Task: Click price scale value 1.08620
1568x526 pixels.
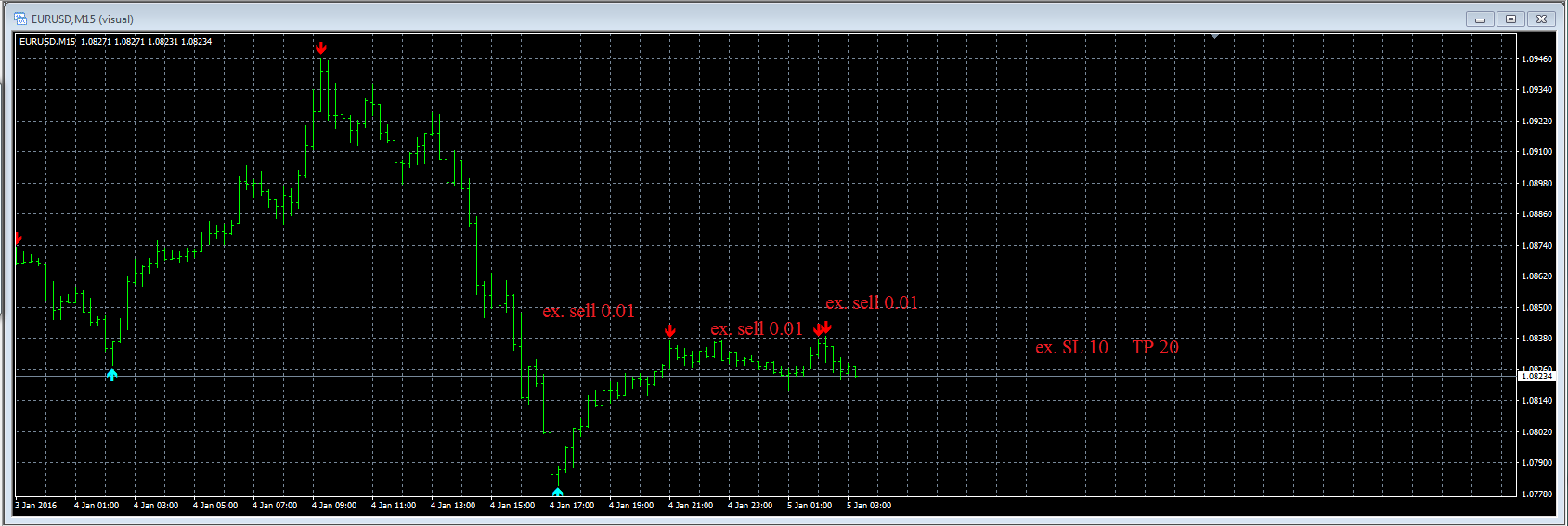Action: (x=1536, y=276)
